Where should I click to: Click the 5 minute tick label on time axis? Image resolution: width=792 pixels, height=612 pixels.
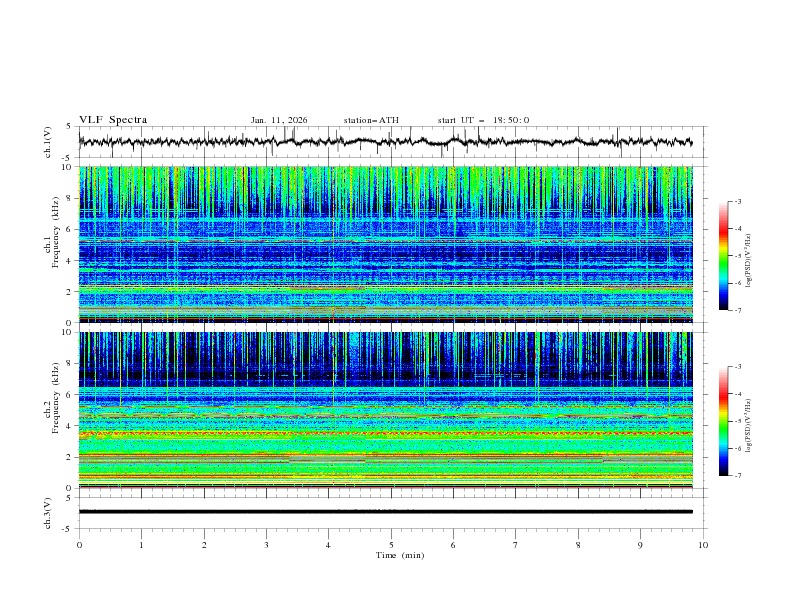coord(391,545)
